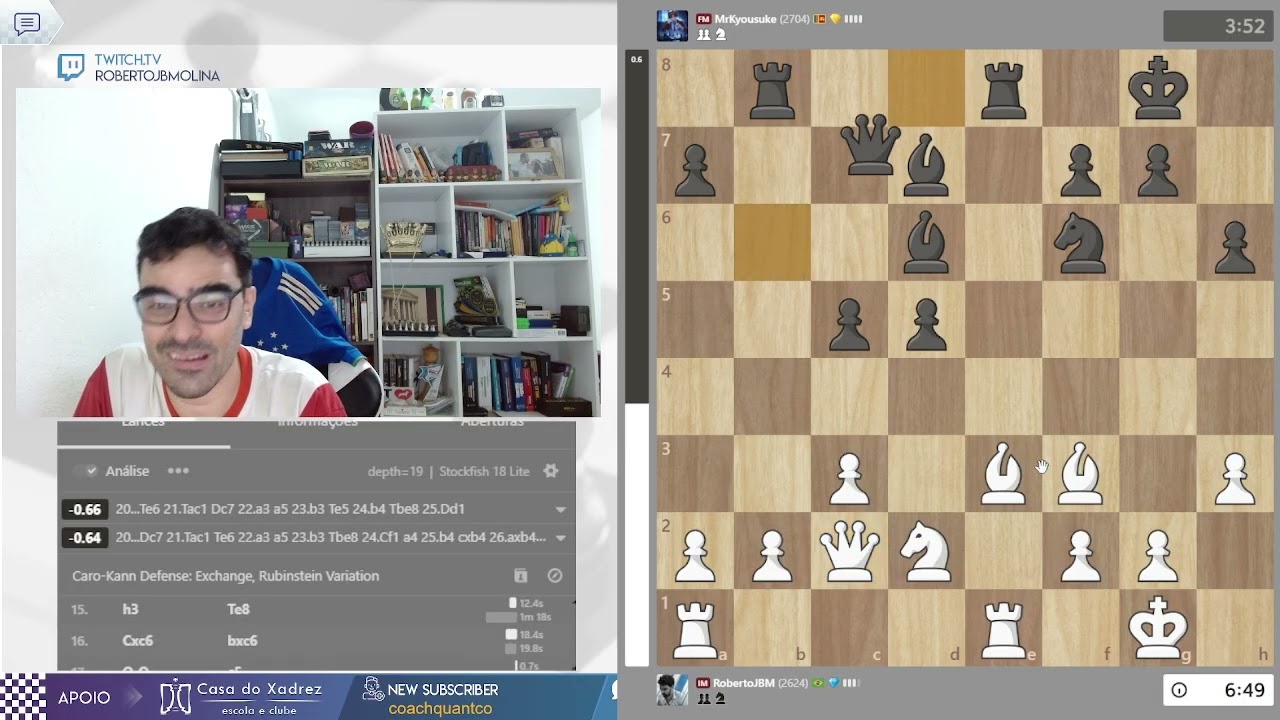The image size is (1280, 720).
Task: Select the black bishop on d6
Action: [x=926, y=242]
